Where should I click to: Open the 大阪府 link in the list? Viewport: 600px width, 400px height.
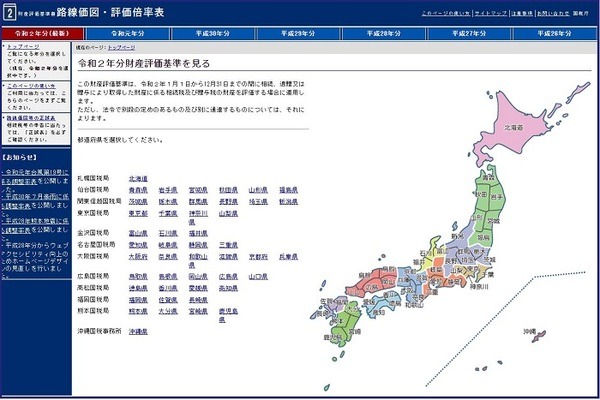pyautogui.click(x=138, y=257)
